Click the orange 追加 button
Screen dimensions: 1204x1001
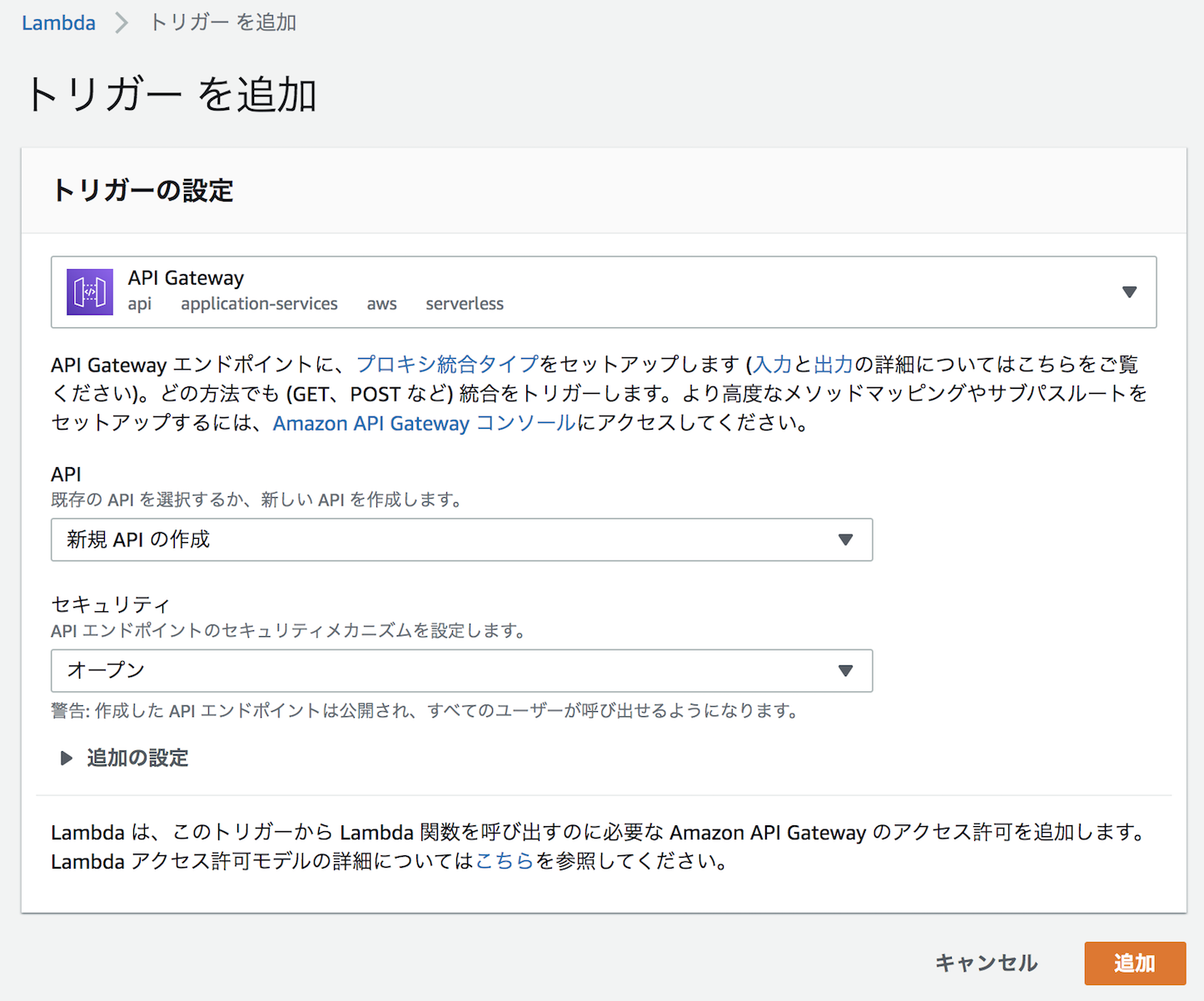coord(1135,964)
